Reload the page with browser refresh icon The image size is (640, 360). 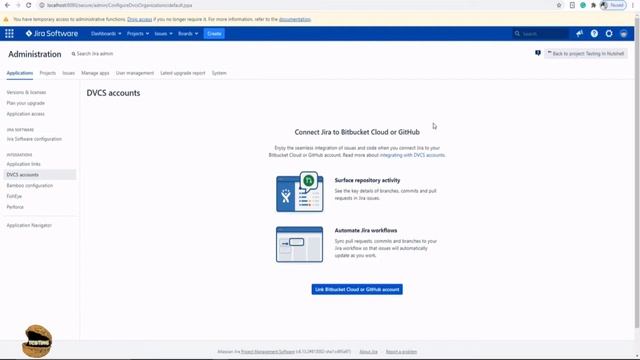[29, 5]
